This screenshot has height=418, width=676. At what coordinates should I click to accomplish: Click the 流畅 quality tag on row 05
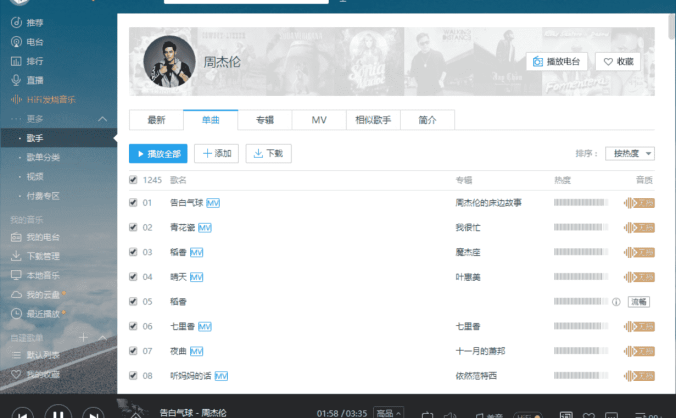tap(638, 302)
